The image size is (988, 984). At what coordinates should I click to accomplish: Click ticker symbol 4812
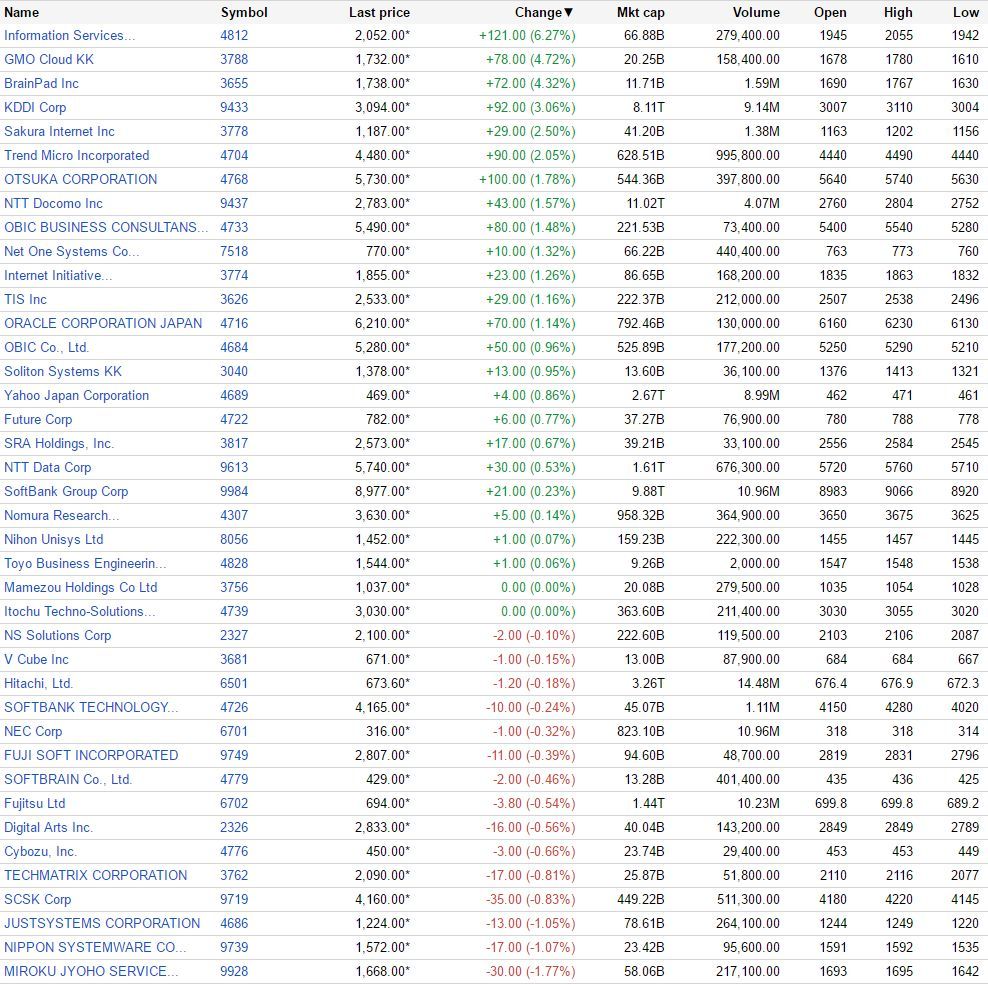(234, 36)
